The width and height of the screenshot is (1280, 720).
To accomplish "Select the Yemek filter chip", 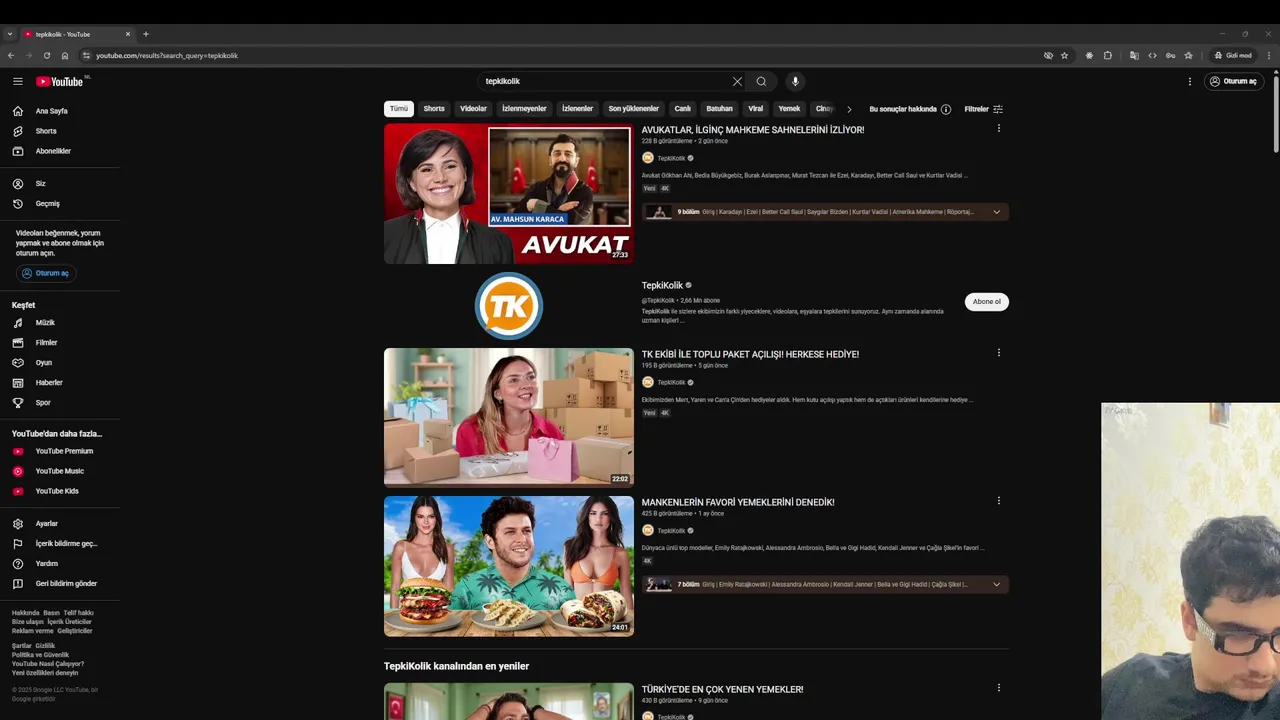I will pyautogui.click(x=790, y=109).
